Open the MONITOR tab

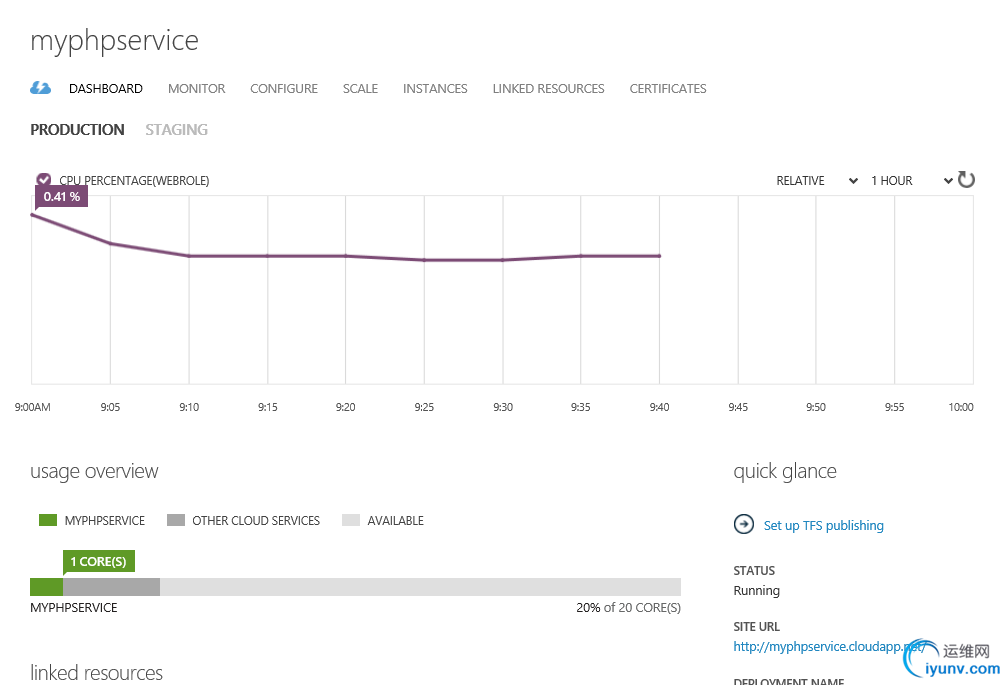196,89
